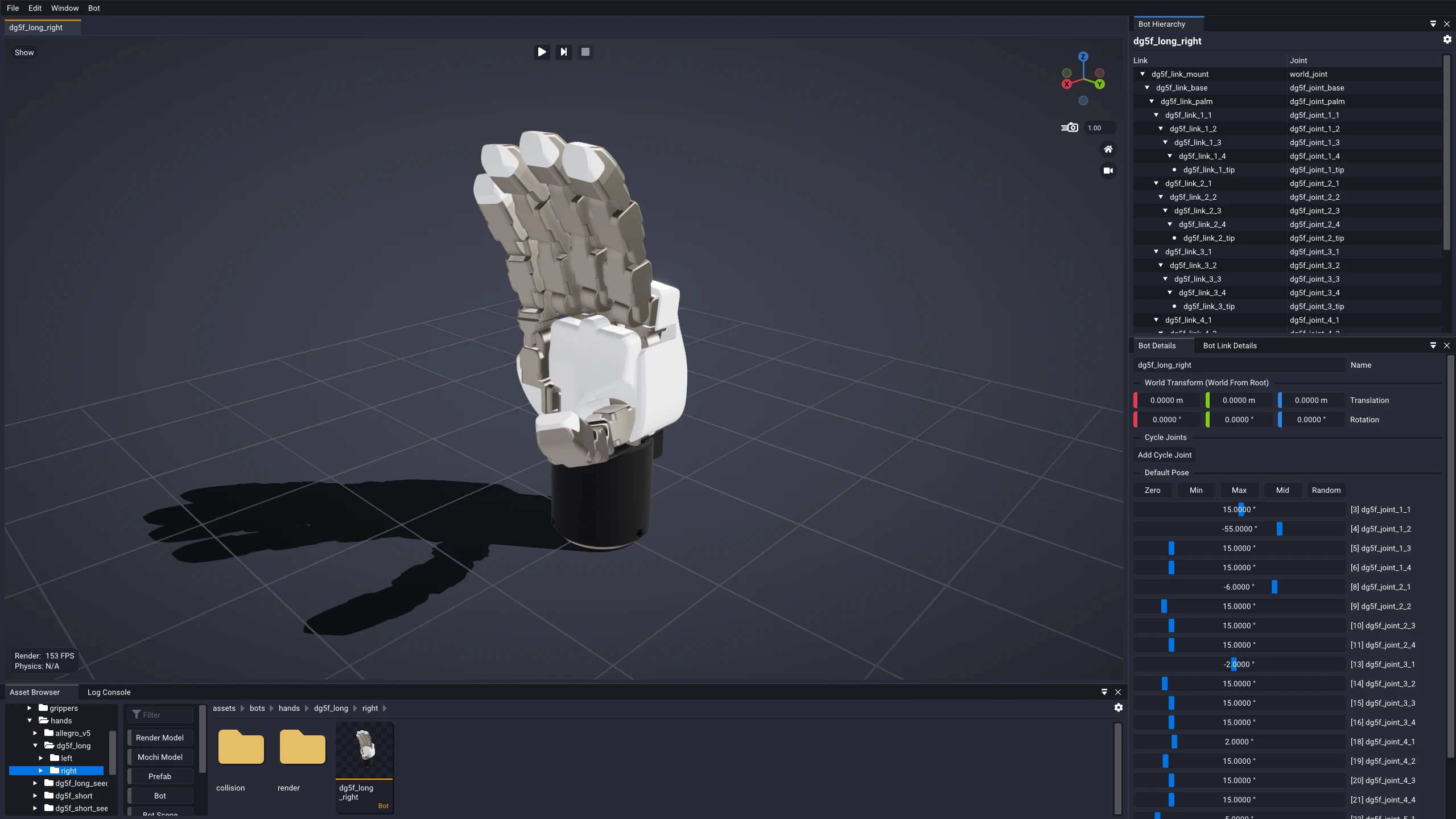Close the Asset Browser panel
Viewport: 1456px width, 819px height.
tap(1117, 692)
